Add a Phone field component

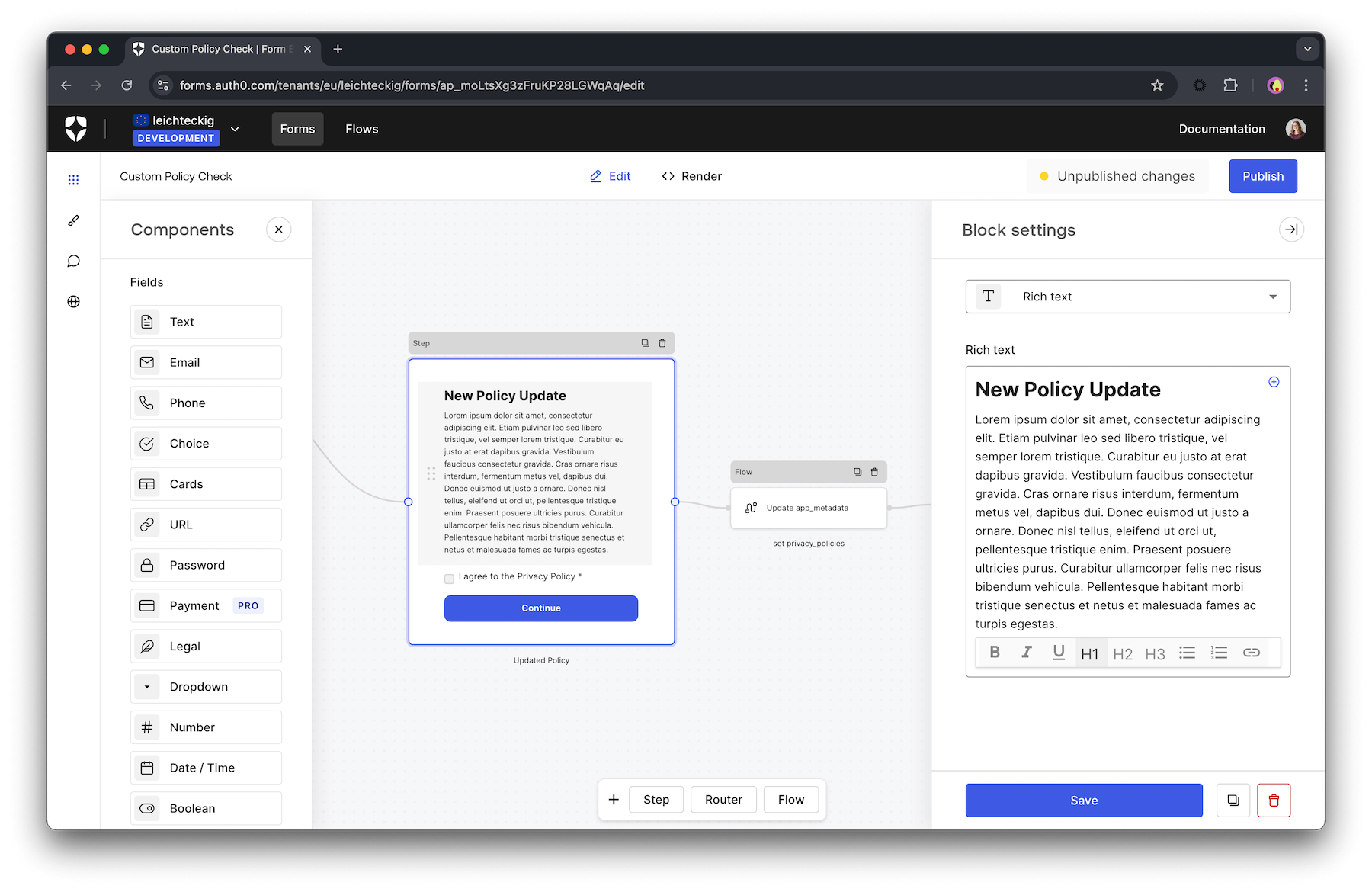(206, 403)
